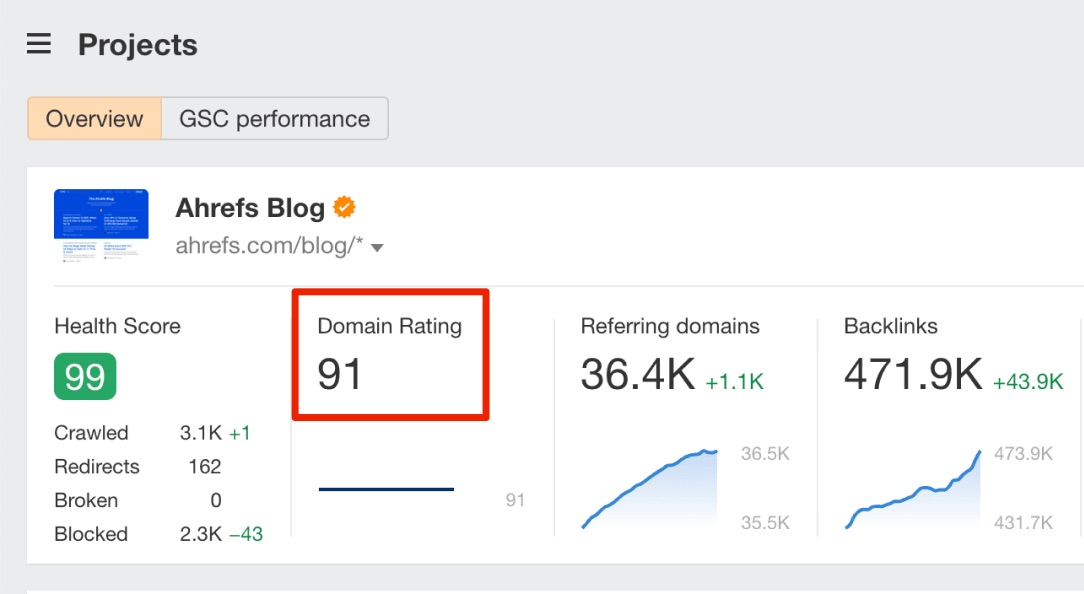
Task: Open the Domain Rating value 91
Action: 340,373
